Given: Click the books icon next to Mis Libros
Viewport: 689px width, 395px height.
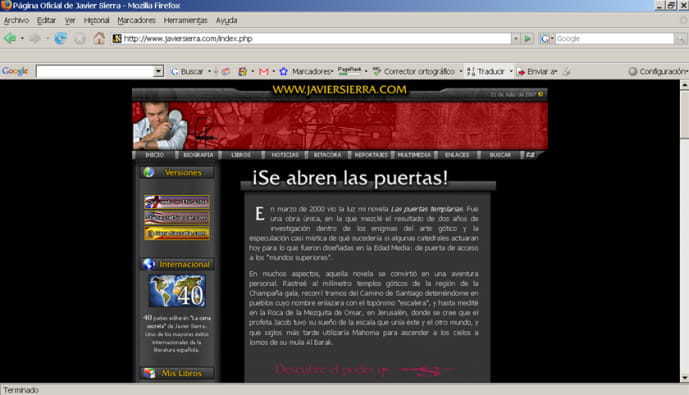Looking at the screenshot, I should [149, 373].
